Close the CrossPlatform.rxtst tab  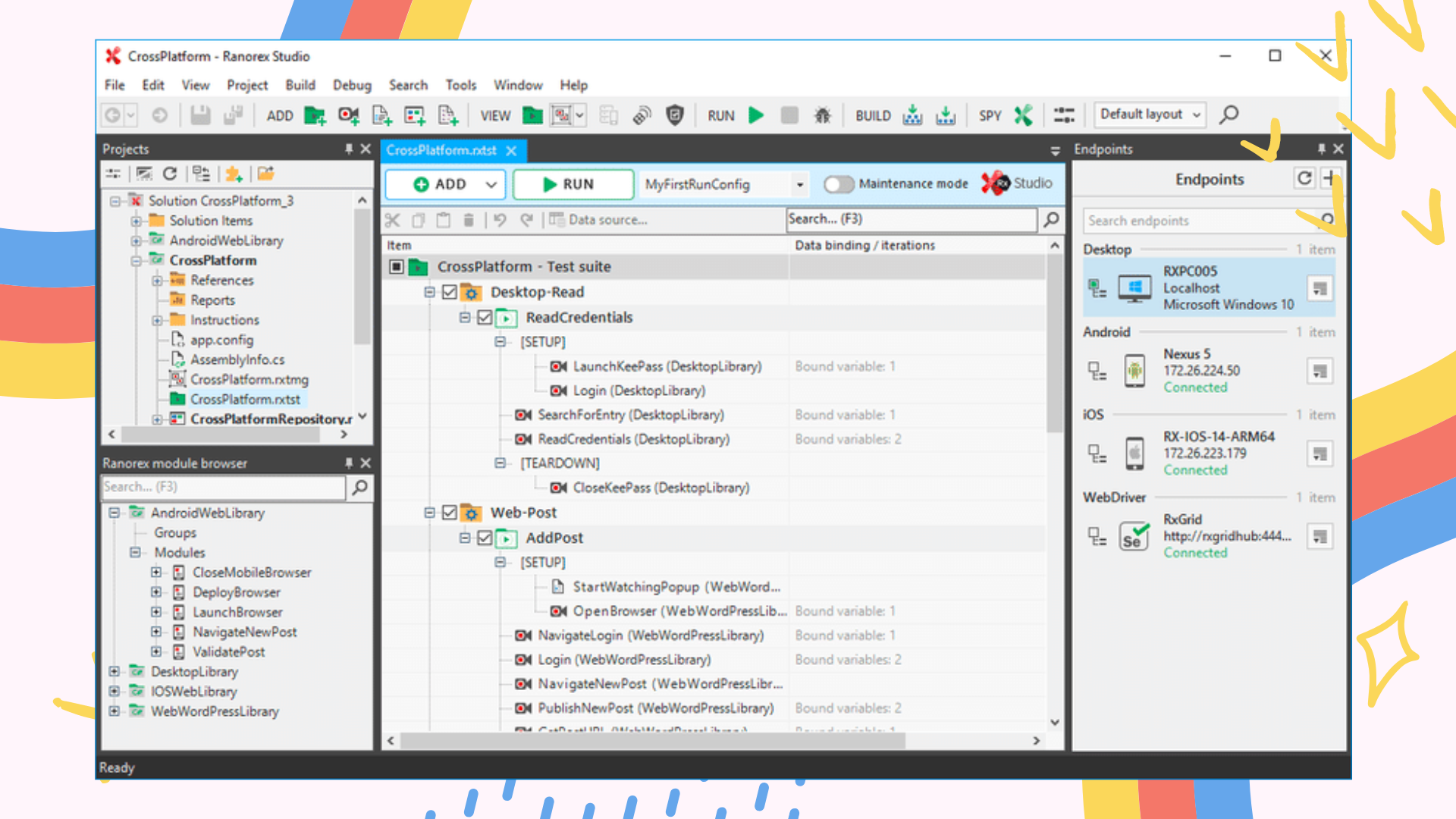pos(511,151)
